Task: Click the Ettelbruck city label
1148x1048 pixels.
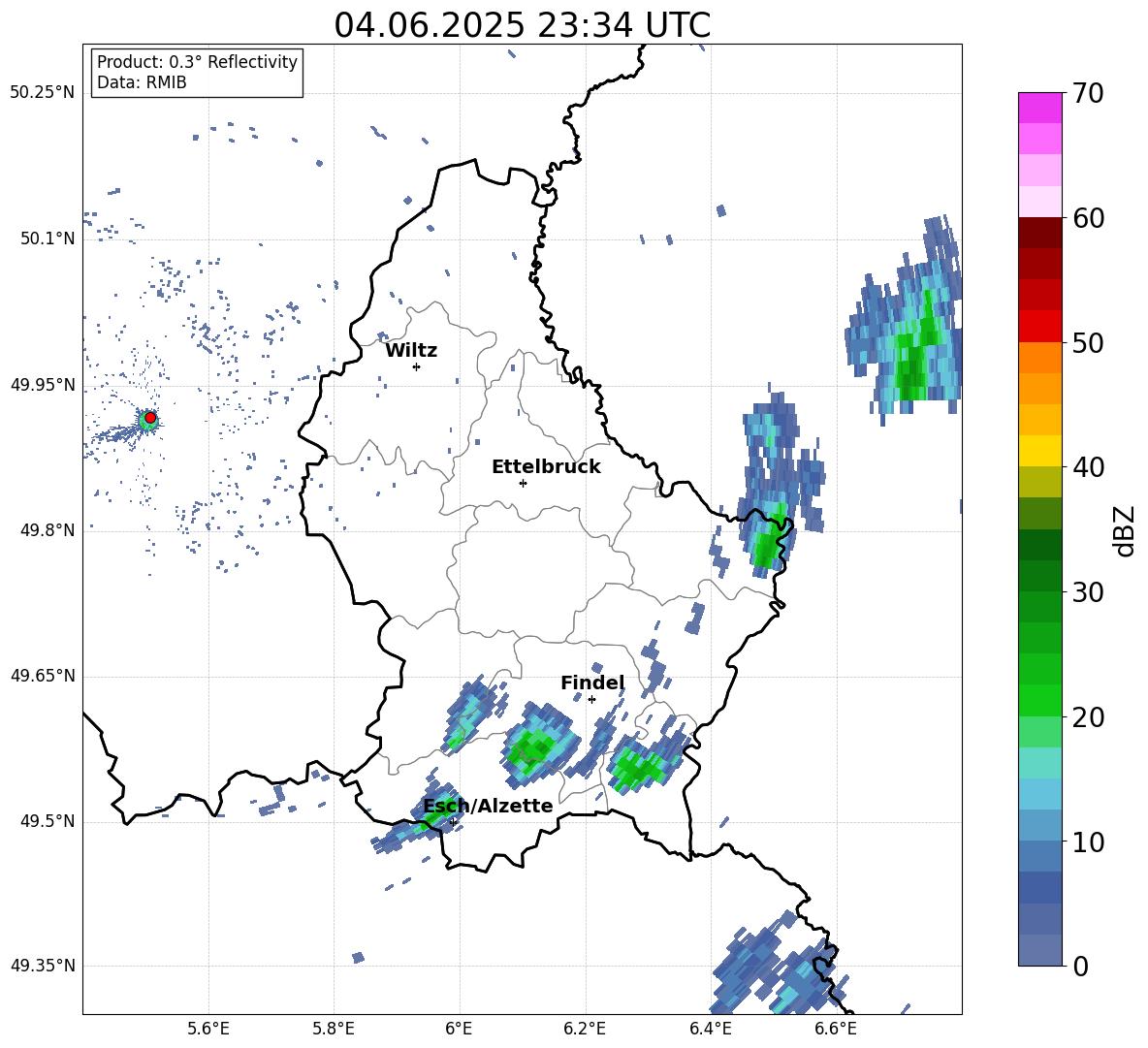Action: (x=546, y=467)
